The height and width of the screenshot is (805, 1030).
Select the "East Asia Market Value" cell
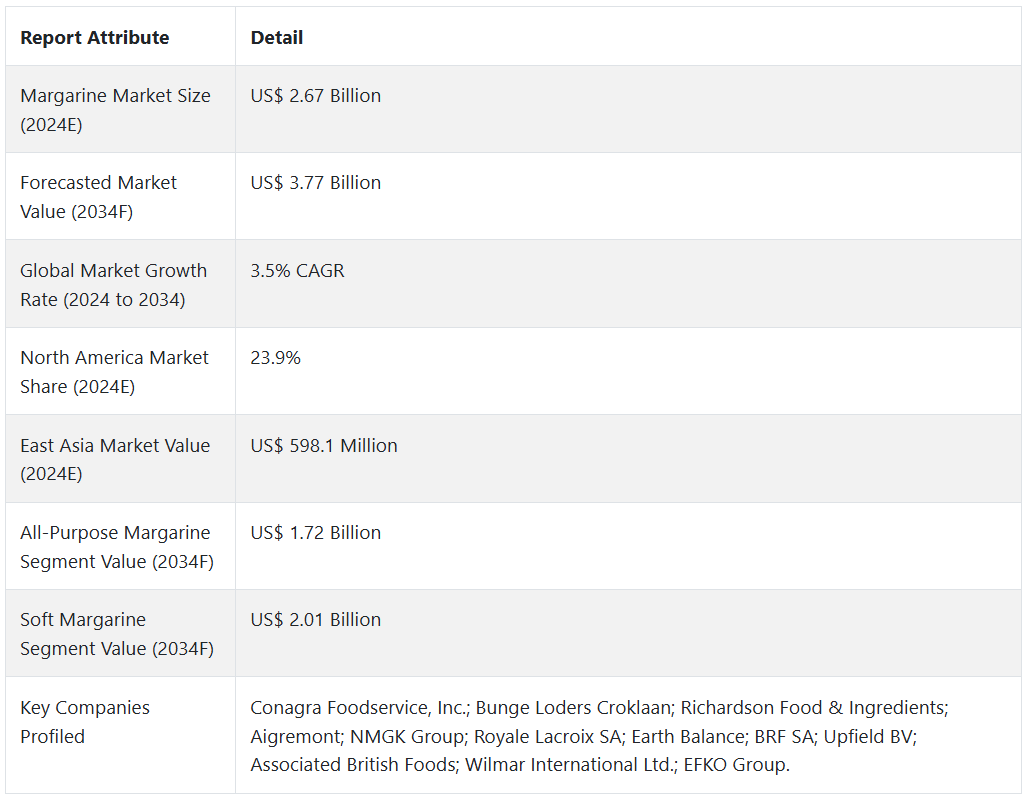click(x=115, y=459)
